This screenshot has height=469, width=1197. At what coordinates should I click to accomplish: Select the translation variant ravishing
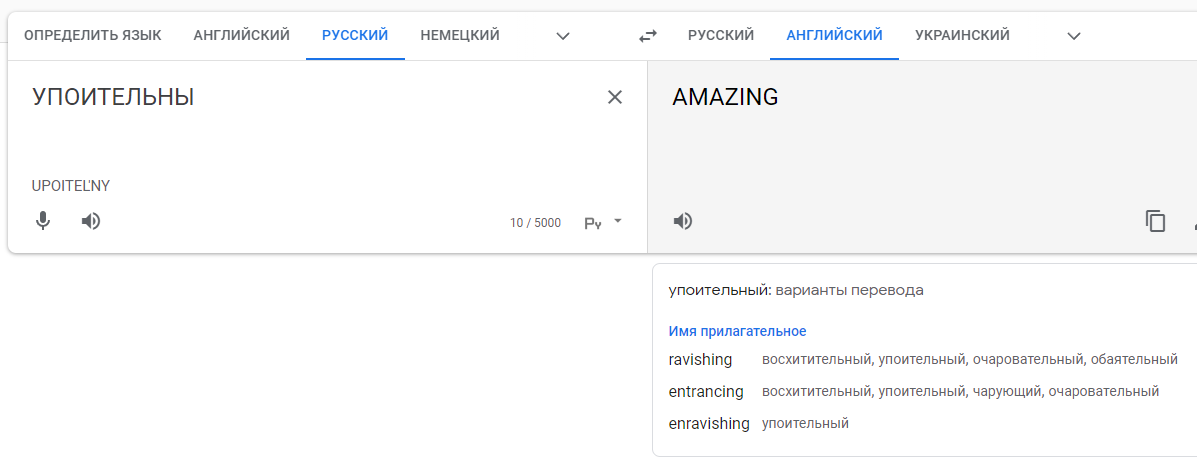pyautogui.click(x=700, y=359)
